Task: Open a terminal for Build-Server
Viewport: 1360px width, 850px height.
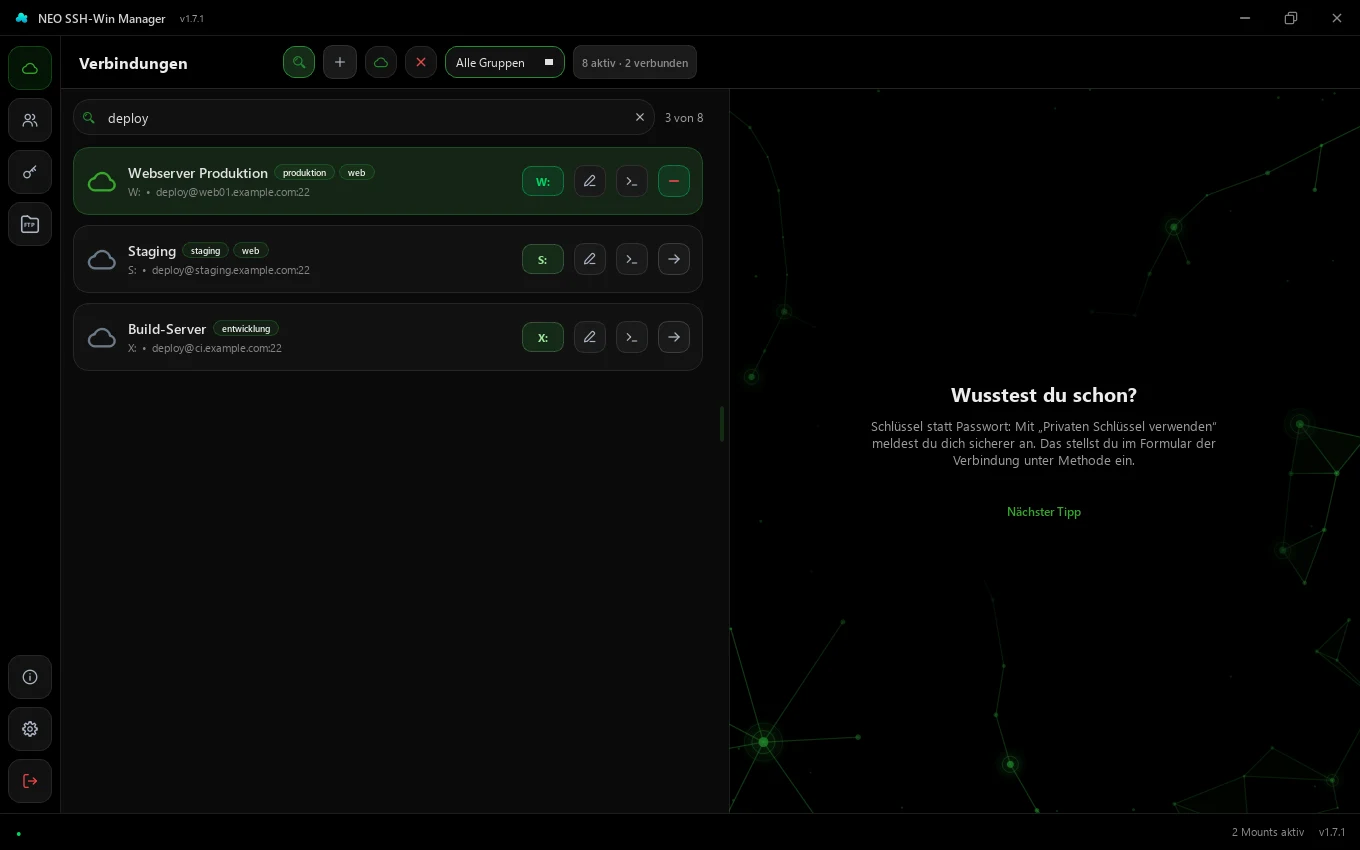Action: coord(632,337)
